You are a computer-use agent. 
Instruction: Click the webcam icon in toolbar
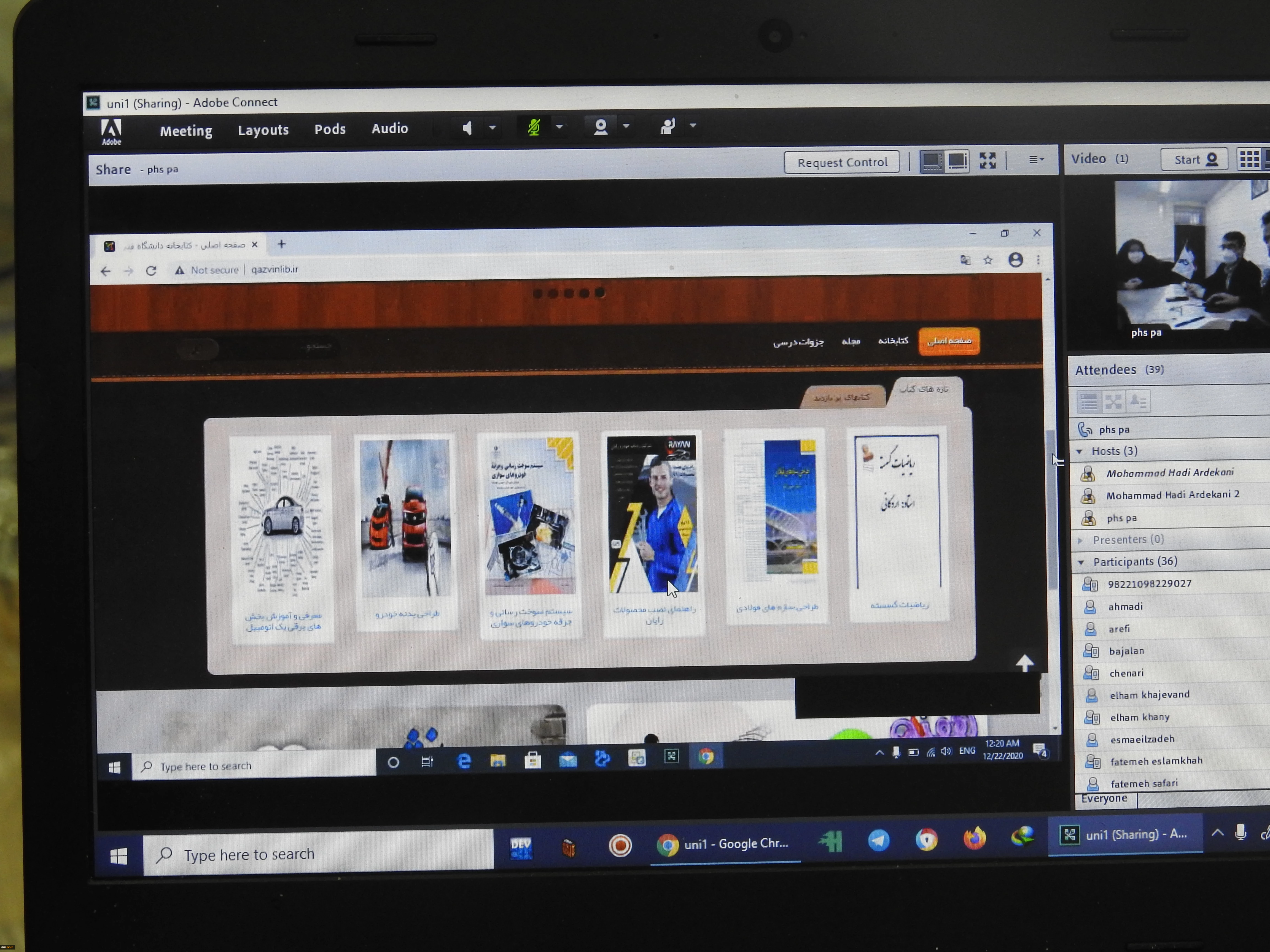tap(601, 127)
